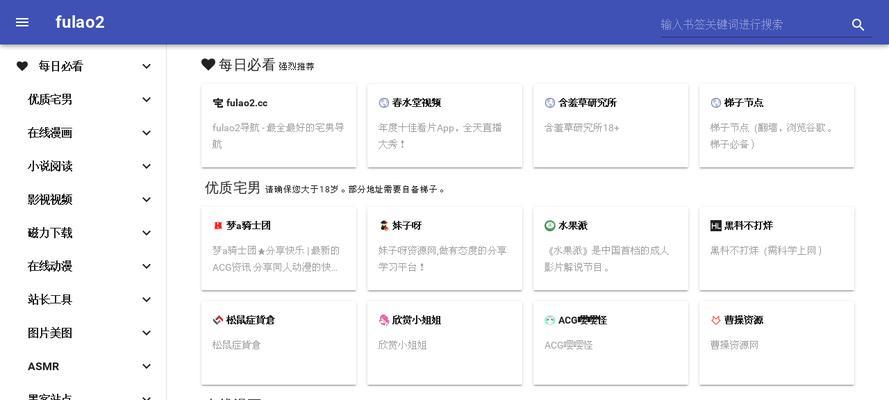Click the fulao2 site title

pos(80,22)
